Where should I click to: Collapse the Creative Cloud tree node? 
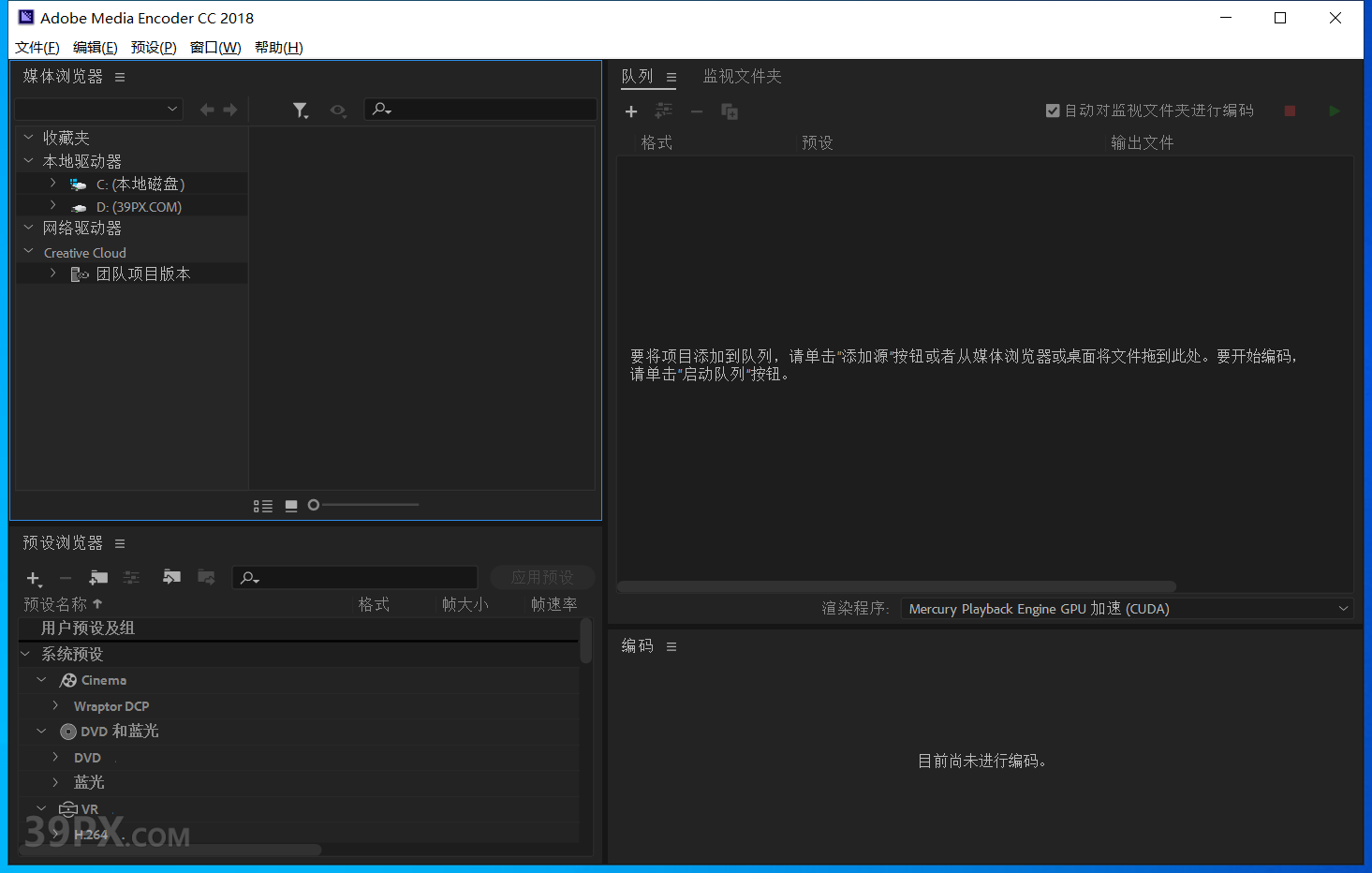[x=28, y=251]
